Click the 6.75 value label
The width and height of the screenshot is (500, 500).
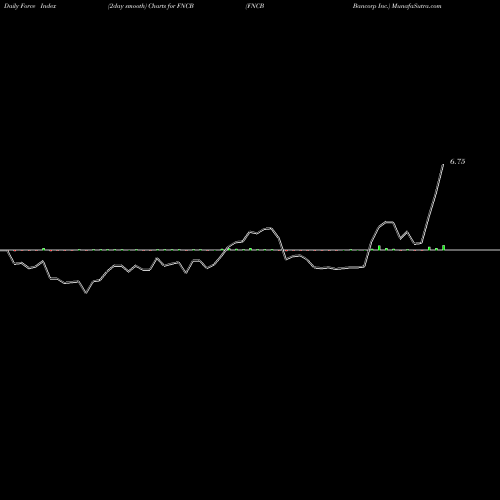457,162
